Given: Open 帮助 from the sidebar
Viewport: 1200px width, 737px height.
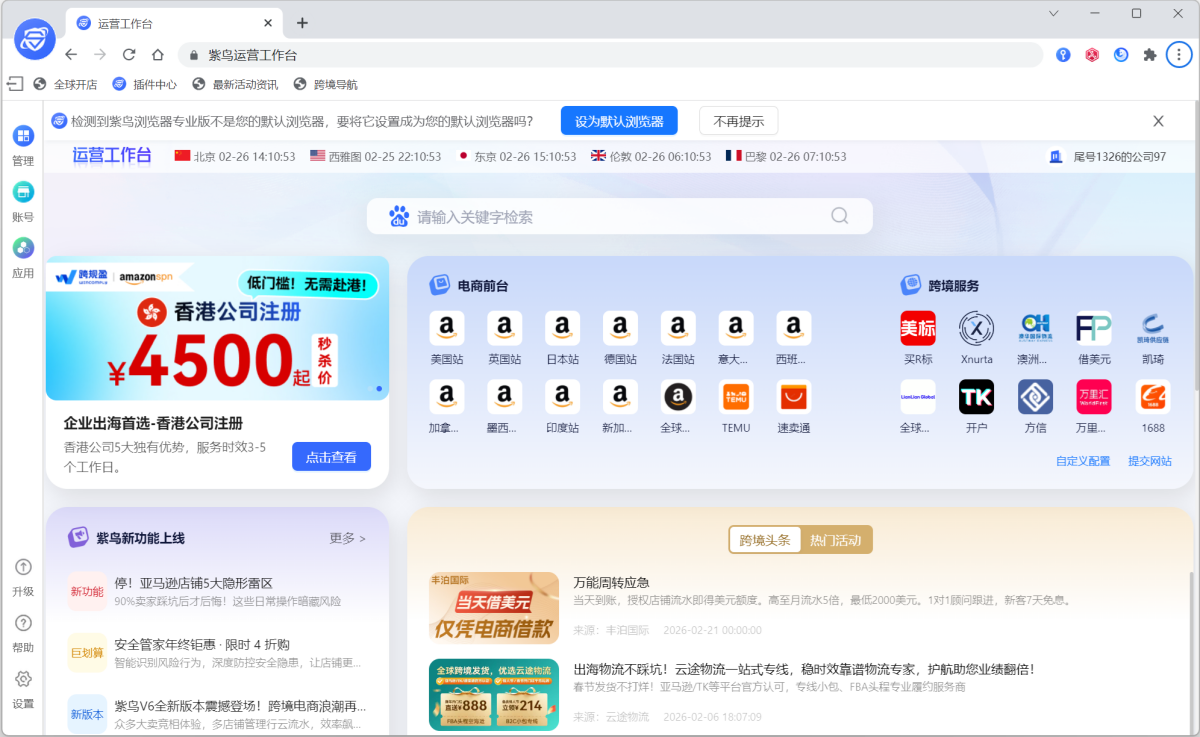Looking at the screenshot, I should click(22, 633).
